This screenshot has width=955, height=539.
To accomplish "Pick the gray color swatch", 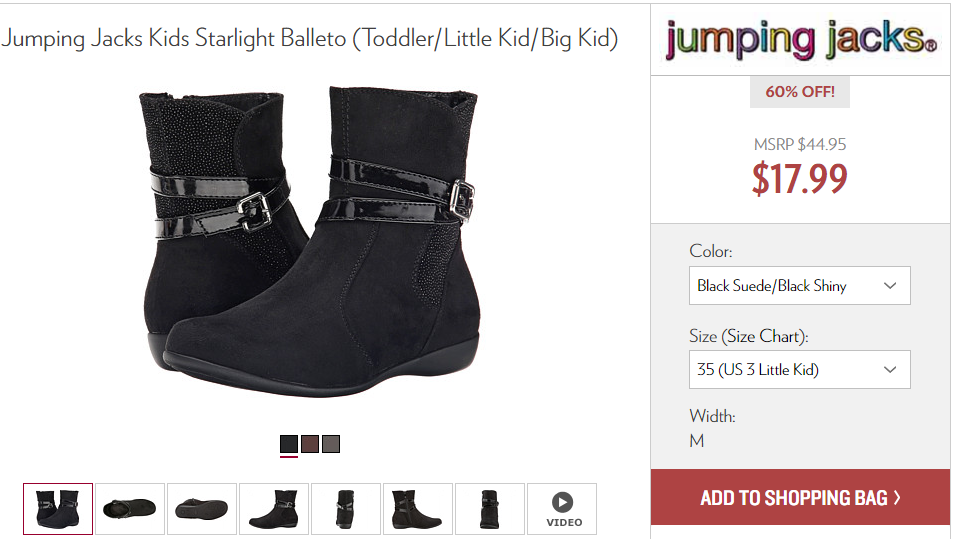I will tap(331, 444).
